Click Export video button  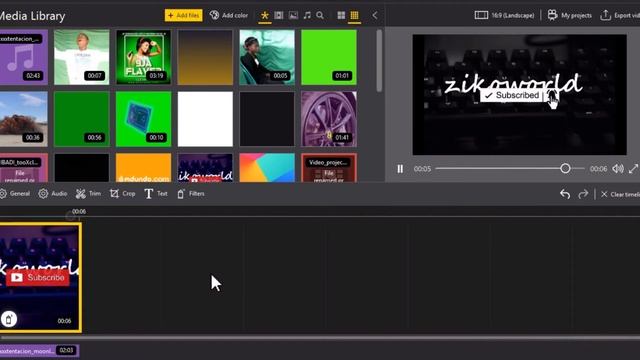click(620, 16)
